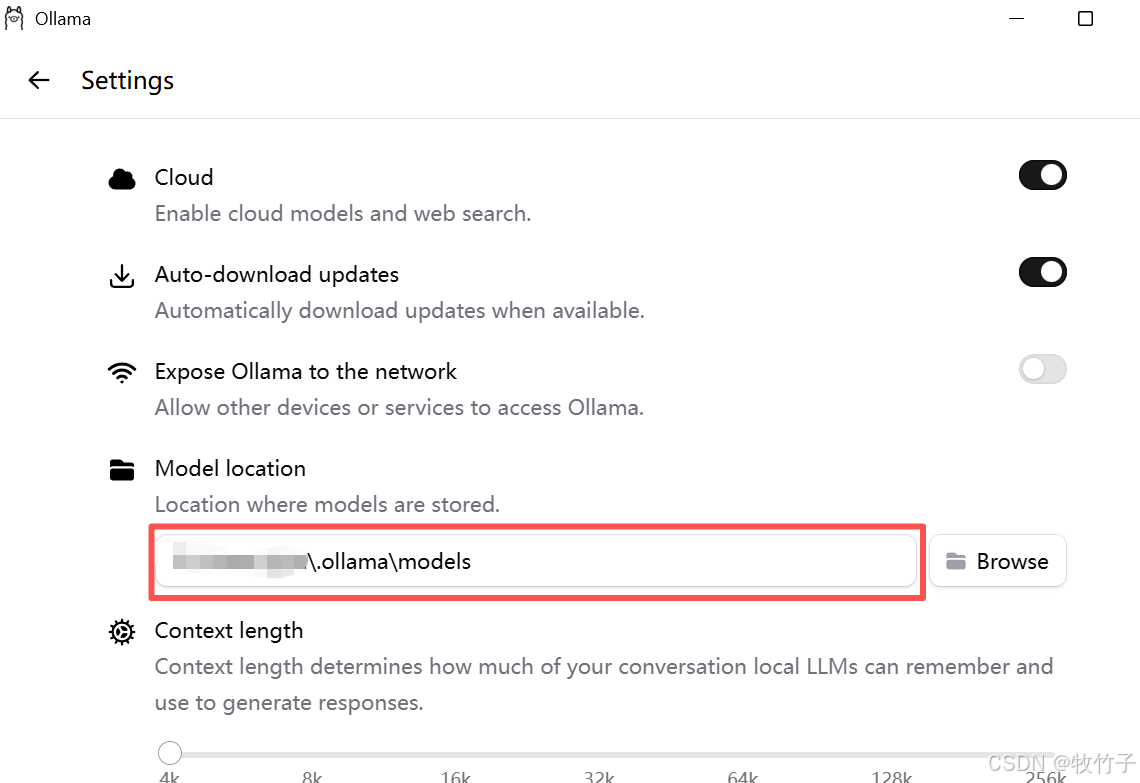Click the context length slider handle

(170, 752)
